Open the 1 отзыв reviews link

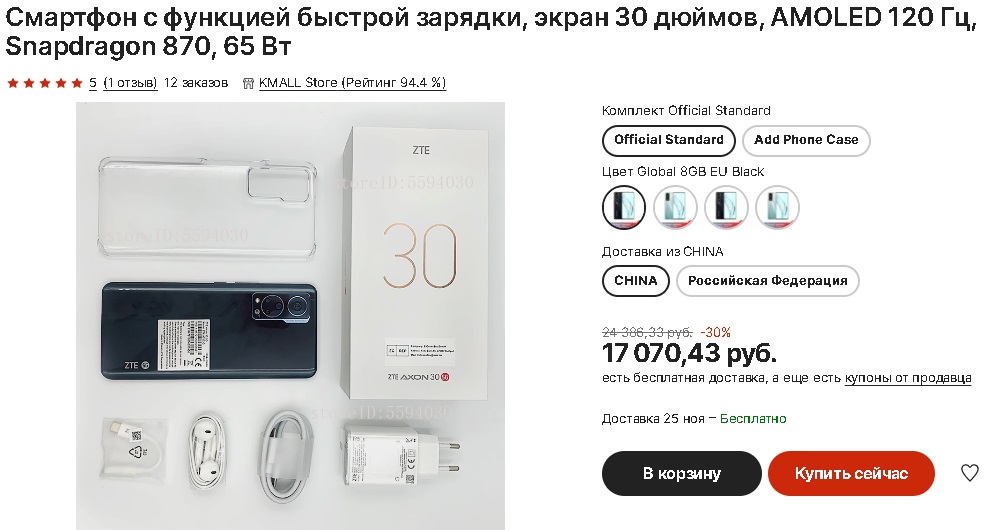pos(130,83)
